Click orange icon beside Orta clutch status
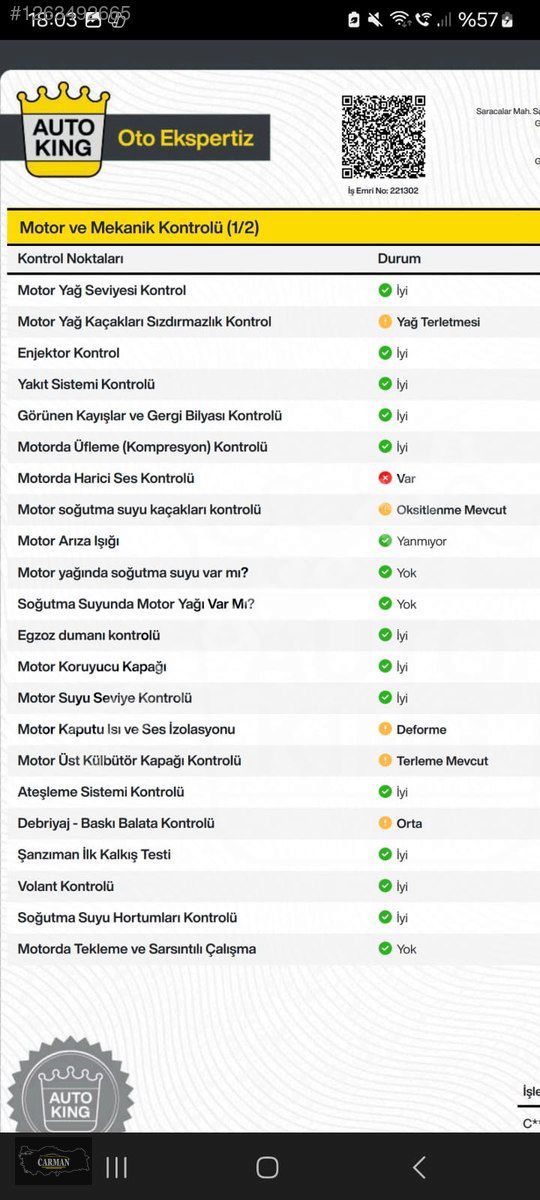 (x=385, y=823)
